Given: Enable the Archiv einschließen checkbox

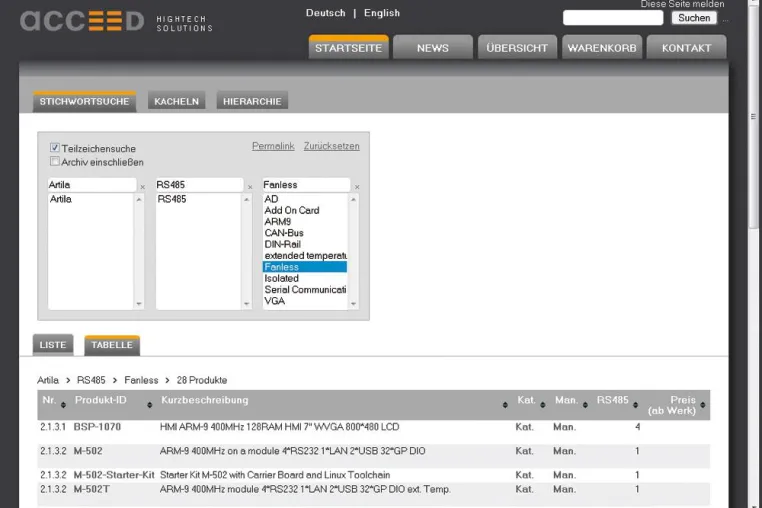Looking at the screenshot, I should 55,161.
